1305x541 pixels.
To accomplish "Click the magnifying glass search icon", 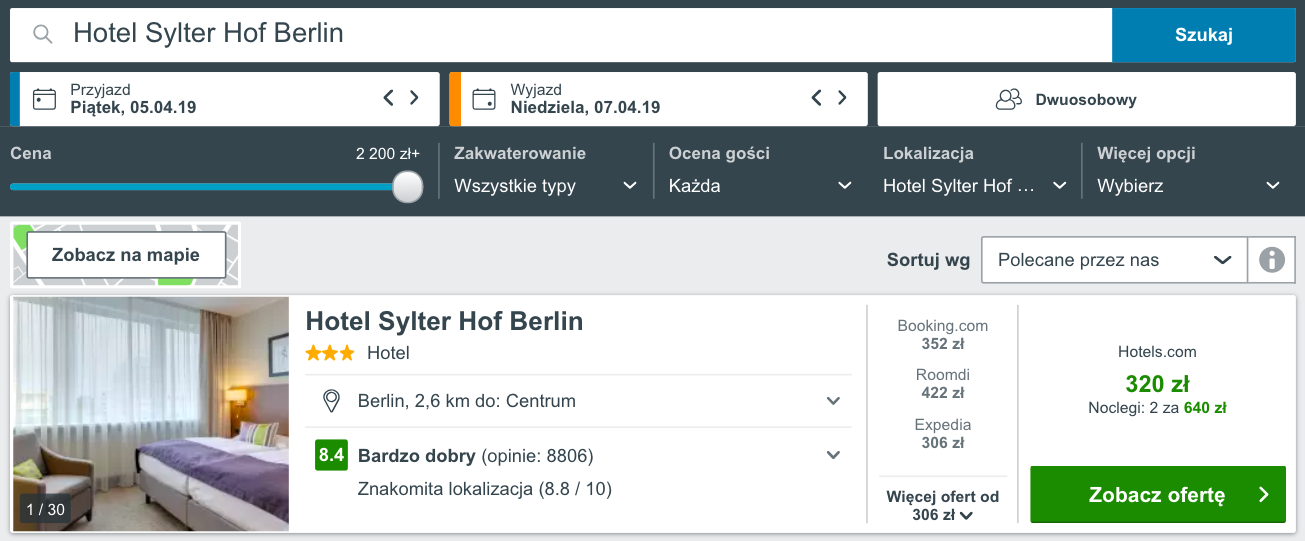I will (42, 34).
